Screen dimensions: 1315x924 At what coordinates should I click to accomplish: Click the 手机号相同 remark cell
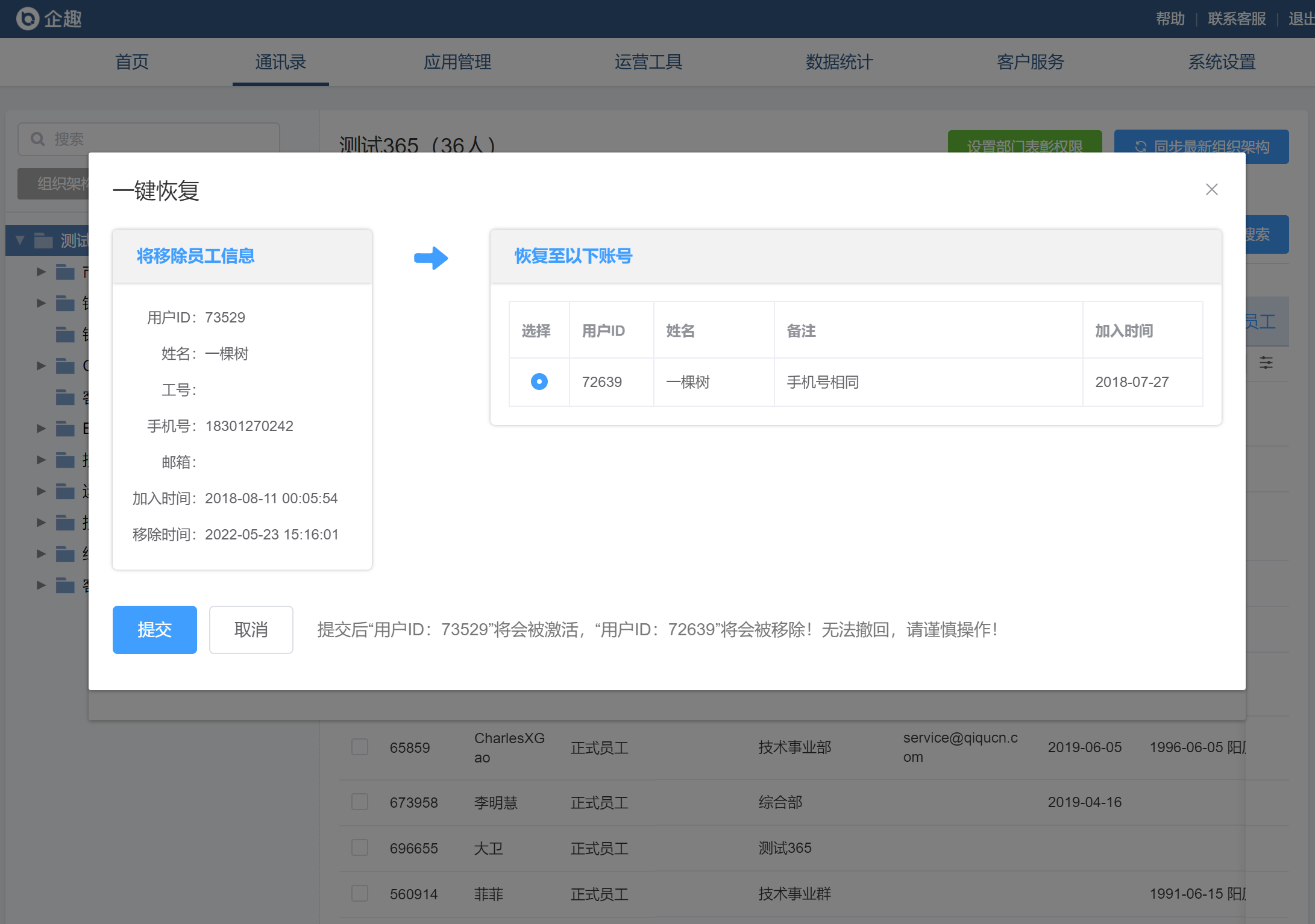[929, 382]
